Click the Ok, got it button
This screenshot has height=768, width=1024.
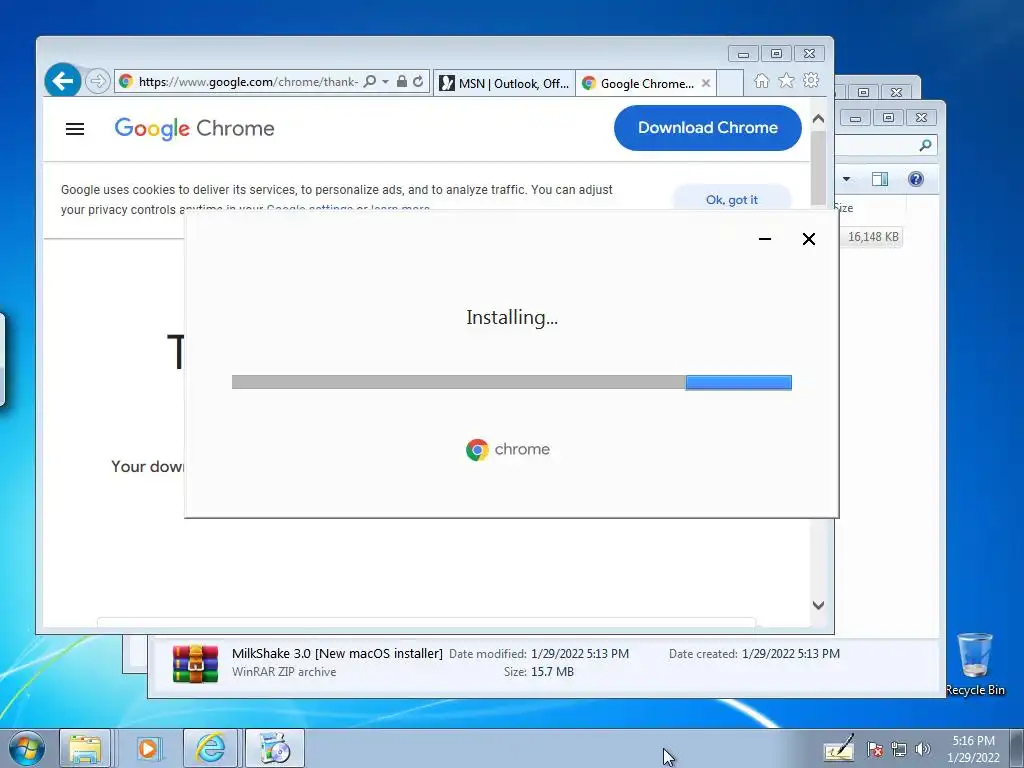click(731, 199)
